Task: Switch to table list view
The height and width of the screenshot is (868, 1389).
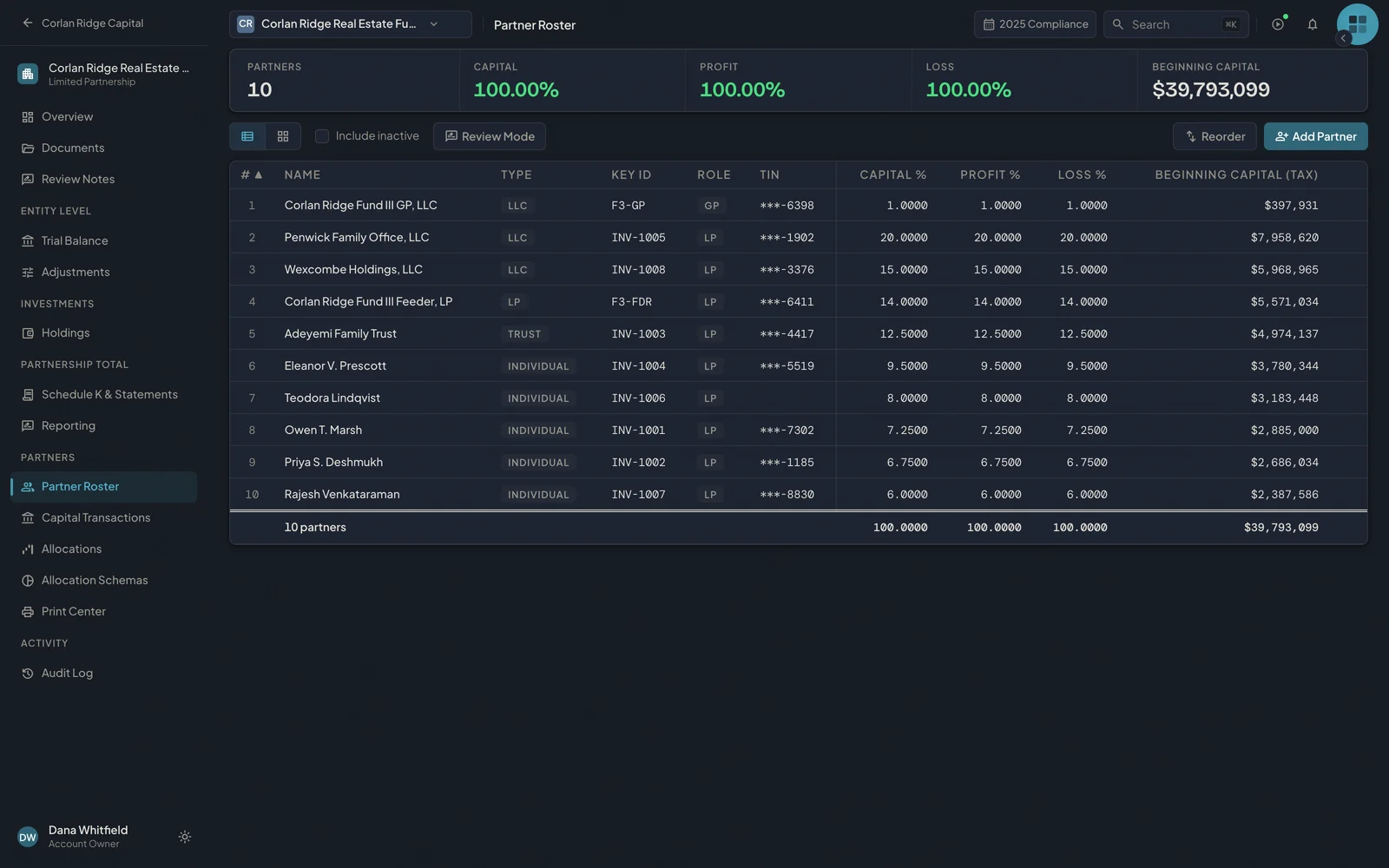Action: (x=247, y=136)
